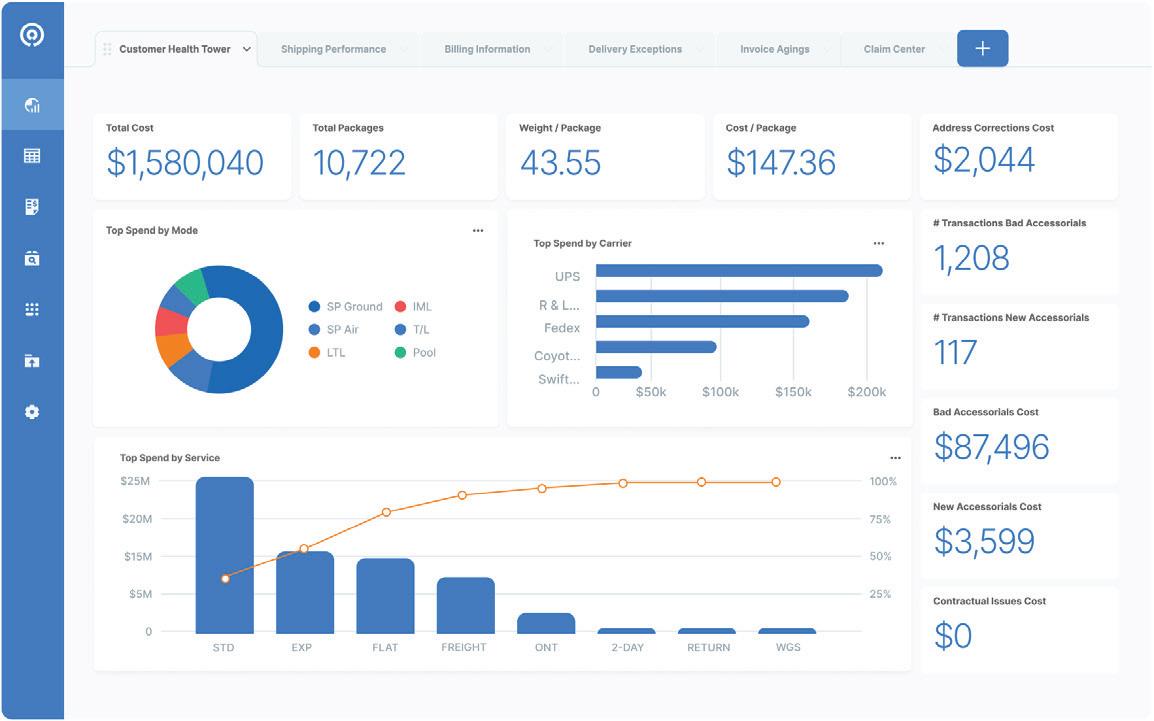Toggle the SP Ground legend item
The width and height of the screenshot is (1154, 721).
[x=346, y=307]
